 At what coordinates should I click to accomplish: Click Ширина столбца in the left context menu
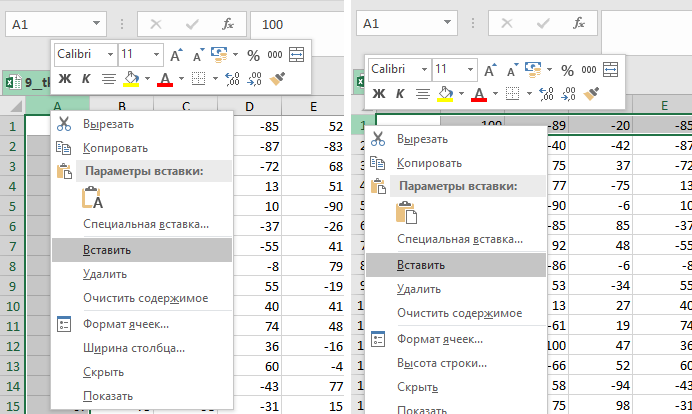point(134,348)
